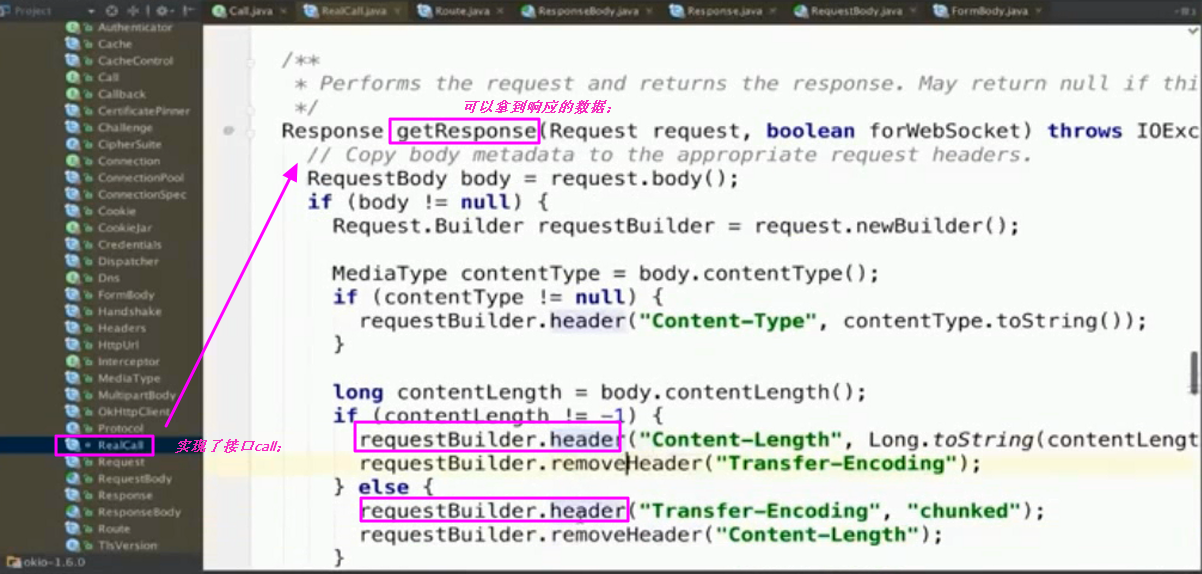Select the Dispatcher class in project tree
The height and width of the screenshot is (574, 1202).
127,261
